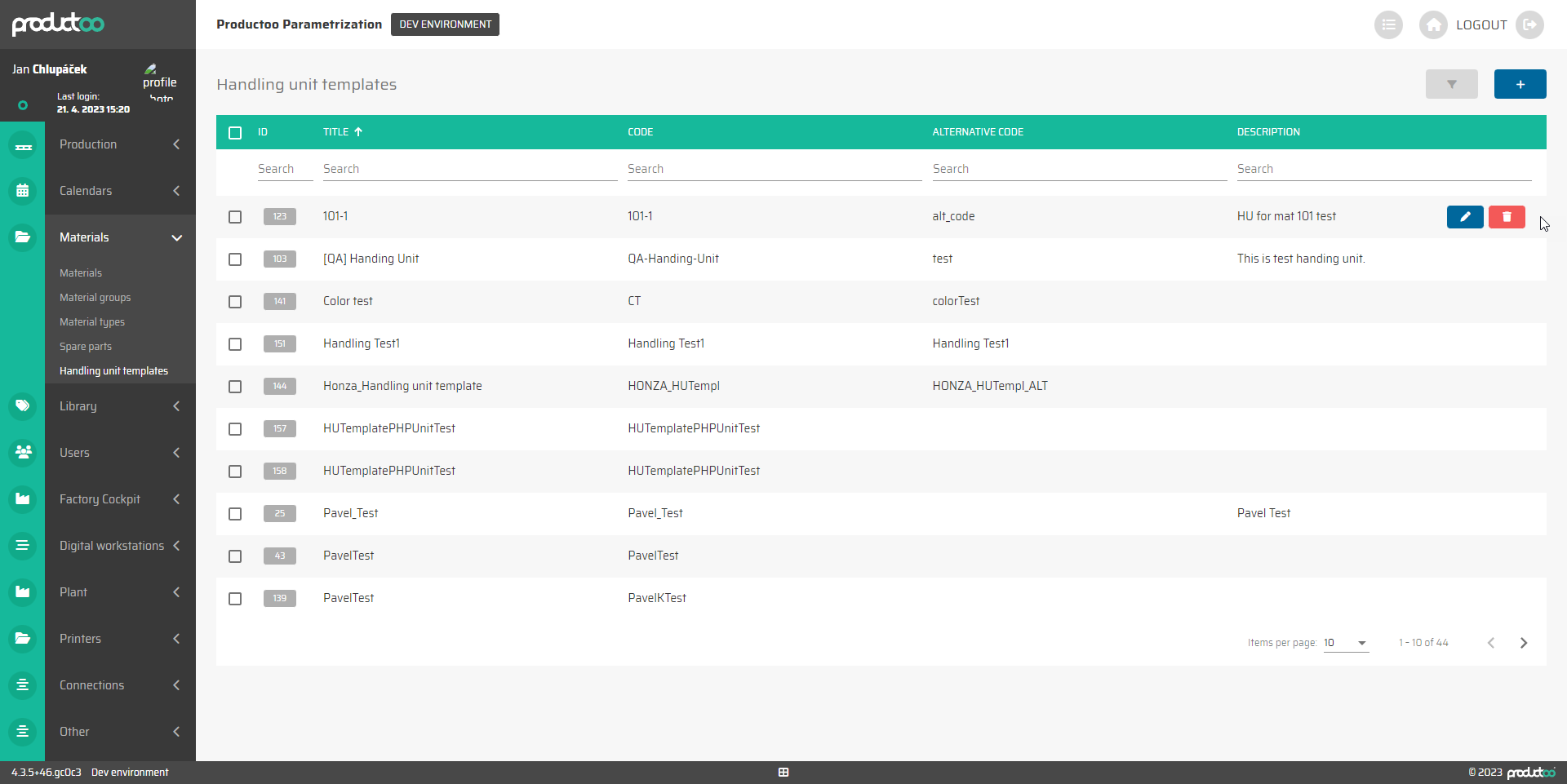This screenshot has height=784, width=1567.
Task: Open Spare parts submenu item
Action: [86, 347]
